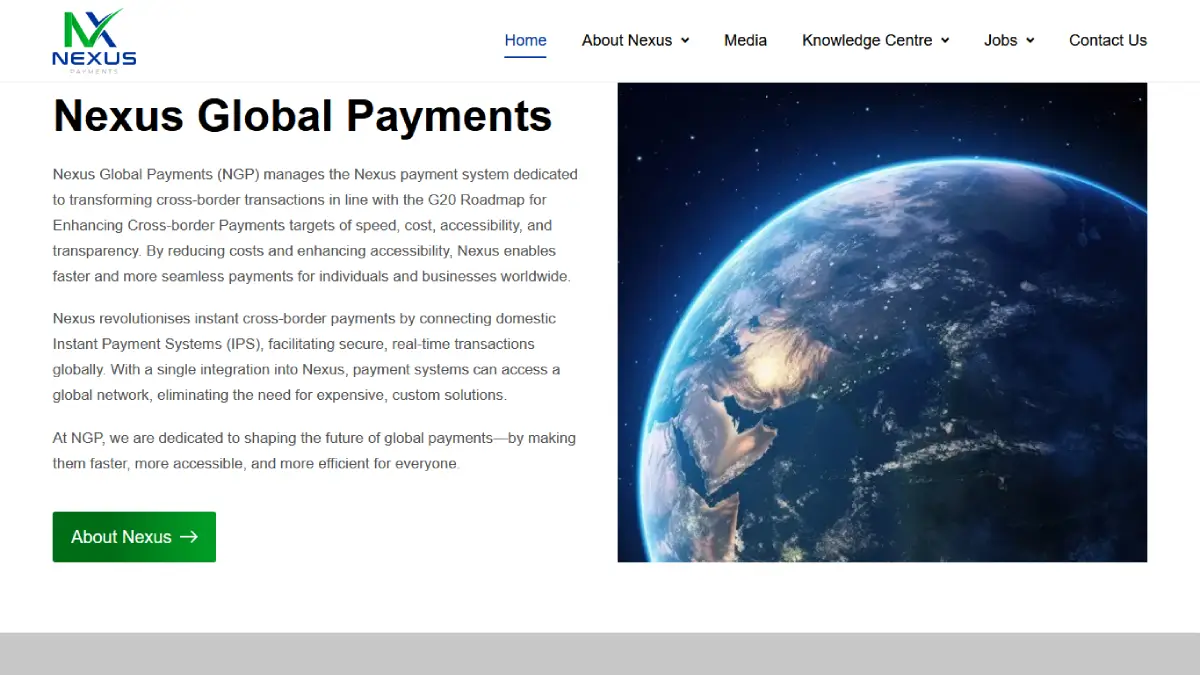Click the arrow icon in About Nexus button

pos(189,537)
